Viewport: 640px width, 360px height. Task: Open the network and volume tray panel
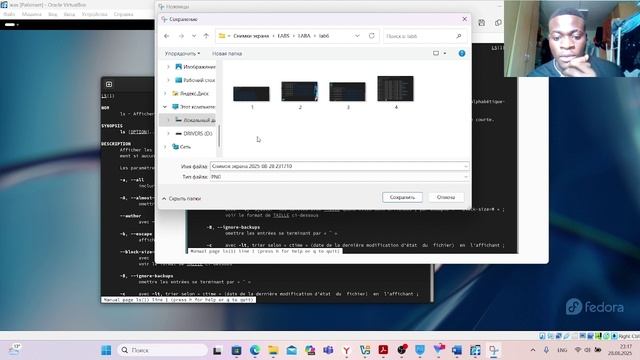(588, 350)
